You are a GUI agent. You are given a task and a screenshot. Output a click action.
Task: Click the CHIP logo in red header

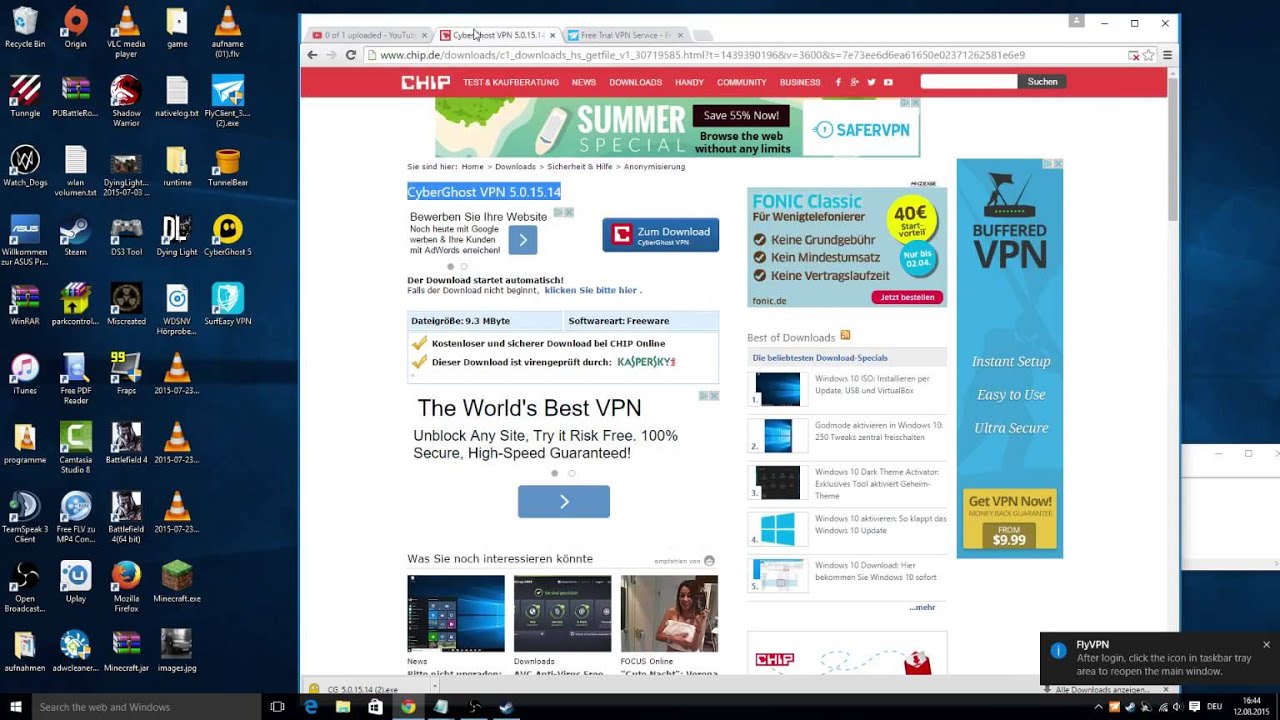pos(425,82)
